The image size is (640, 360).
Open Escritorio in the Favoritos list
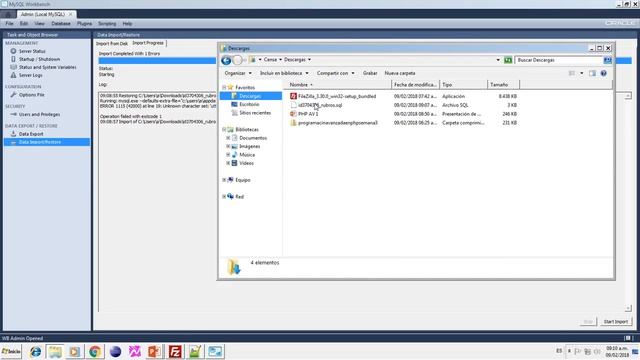coord(249,104)
